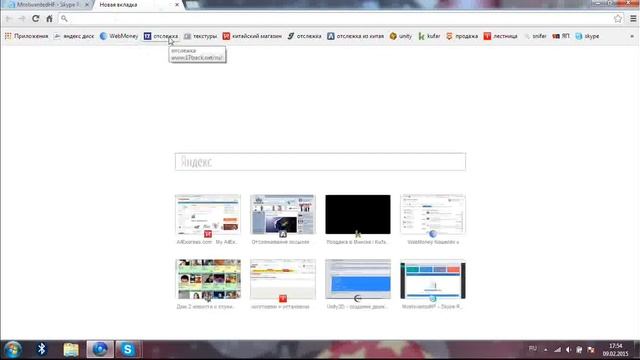640x360 pixels.
Task: Open the unity bookmark
Action: coord(401,36)
